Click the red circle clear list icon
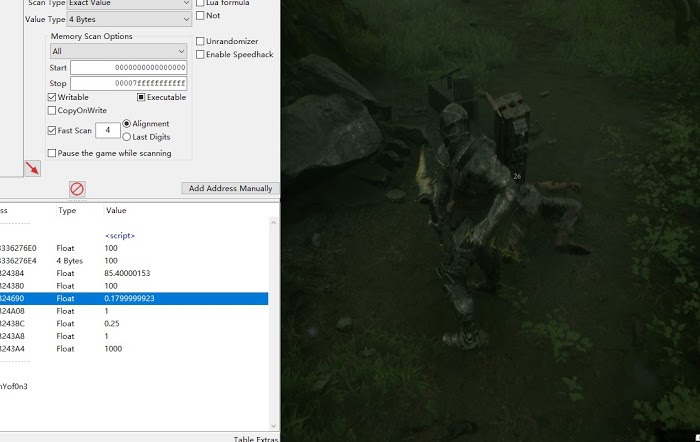Image resolution: width=700 pixels, height=442 pixels. tap(77, 189)
